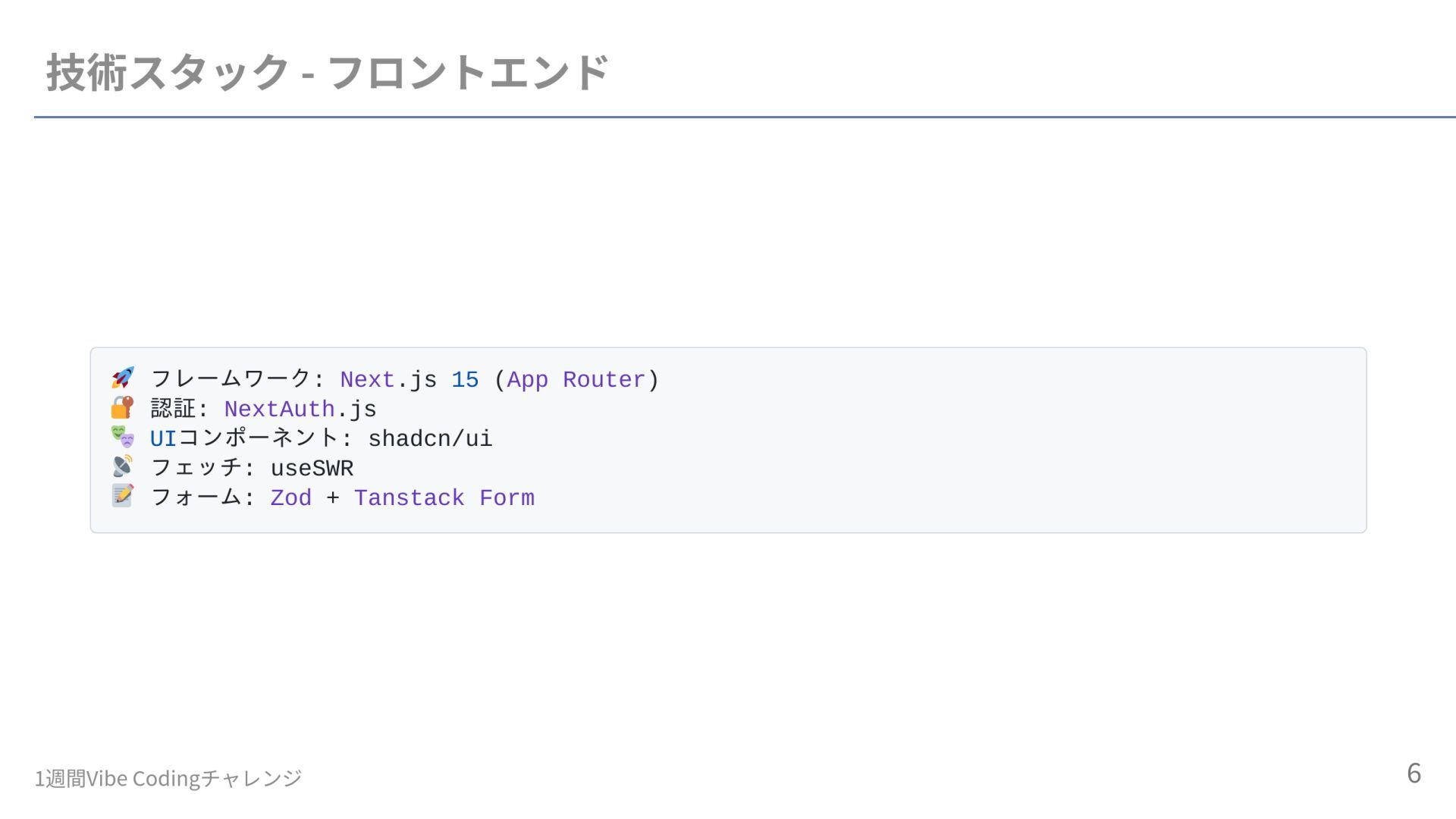Click the 認証 label
The width and height of the screenshot is (1456, 819).
click(174, 408)
